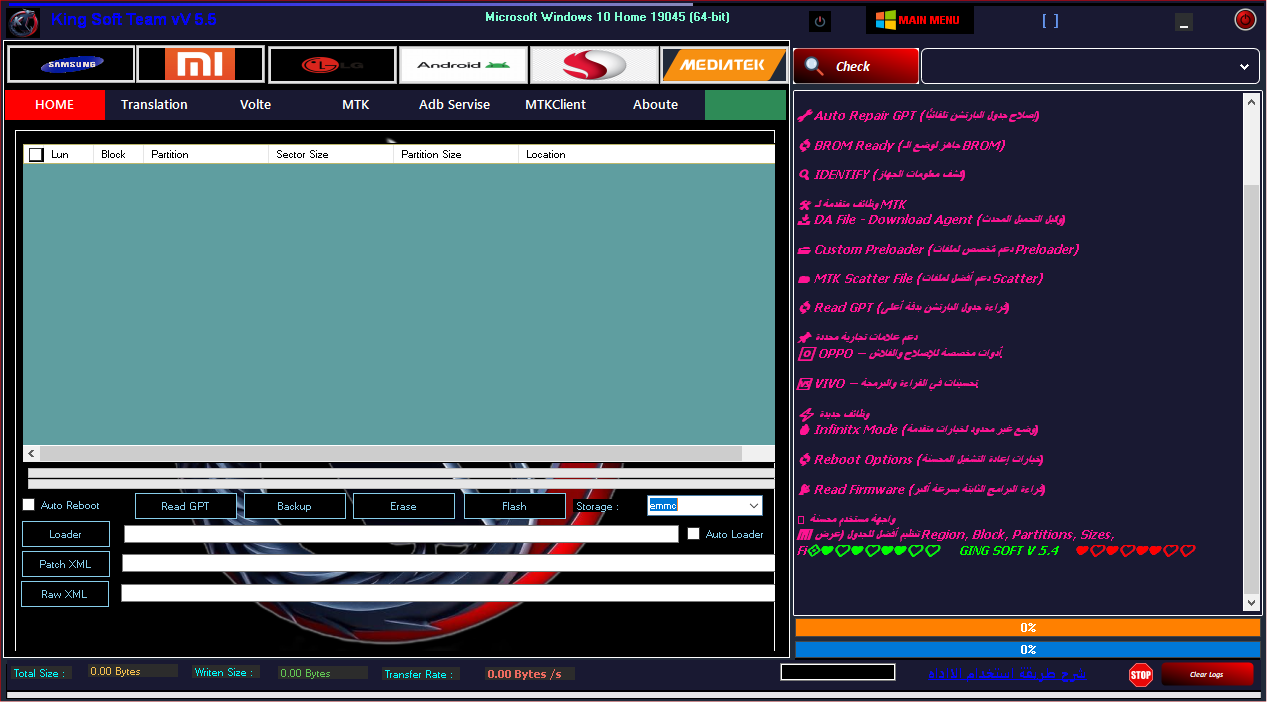Viewport: 1267px width, 702px height.
Task: Click the Read GPT button
Action: point(186,506)
